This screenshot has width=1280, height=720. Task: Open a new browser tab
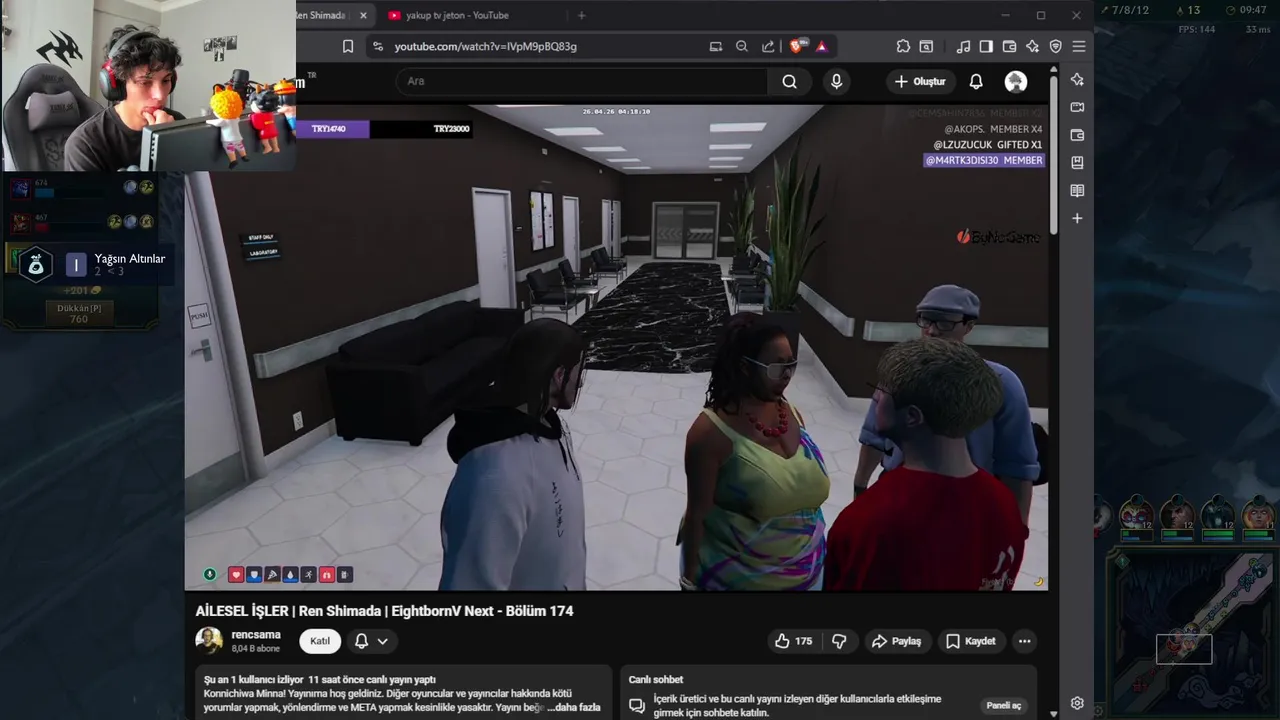pyautogui.click(x=581, y=15)
